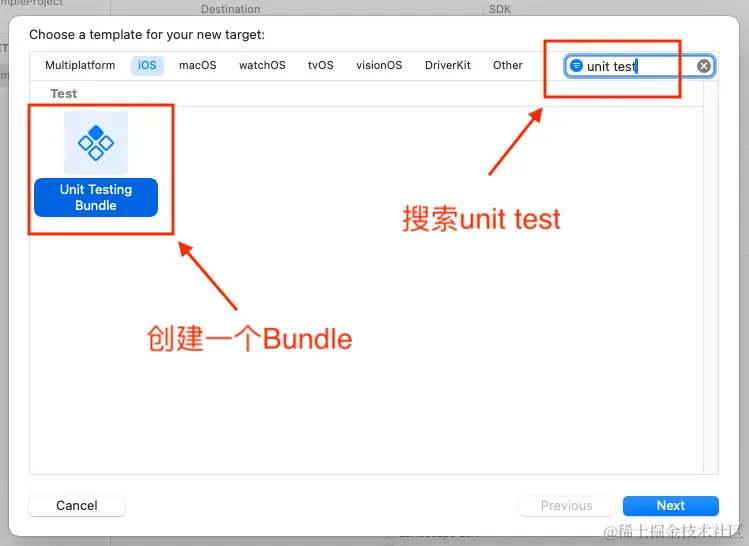
Task: Switch to the iOS platform tab
Action: [x=147, y=65]
